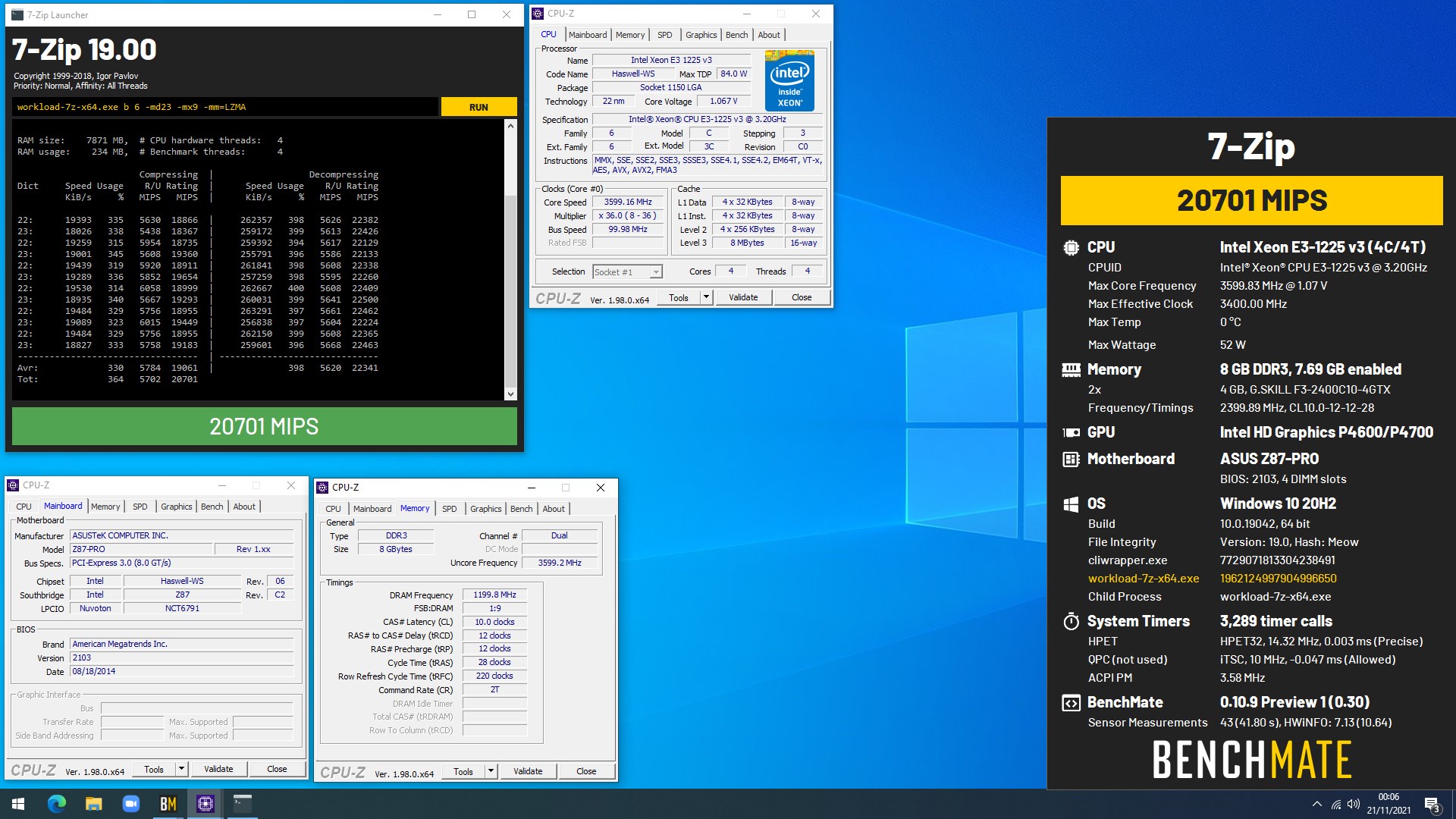This screenshot has width=1456, height=819.
Task: Click the CPU-Z icon in top window title bar
Action: coord(538,14)
